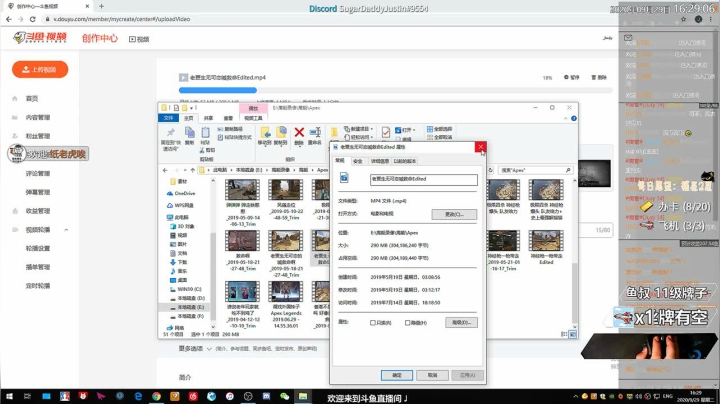Image resolution: width=720 pixels, height=404 pixels.
Task: Click the Rename icon in Explorer ribbon
Action: [x=315, y=133]
